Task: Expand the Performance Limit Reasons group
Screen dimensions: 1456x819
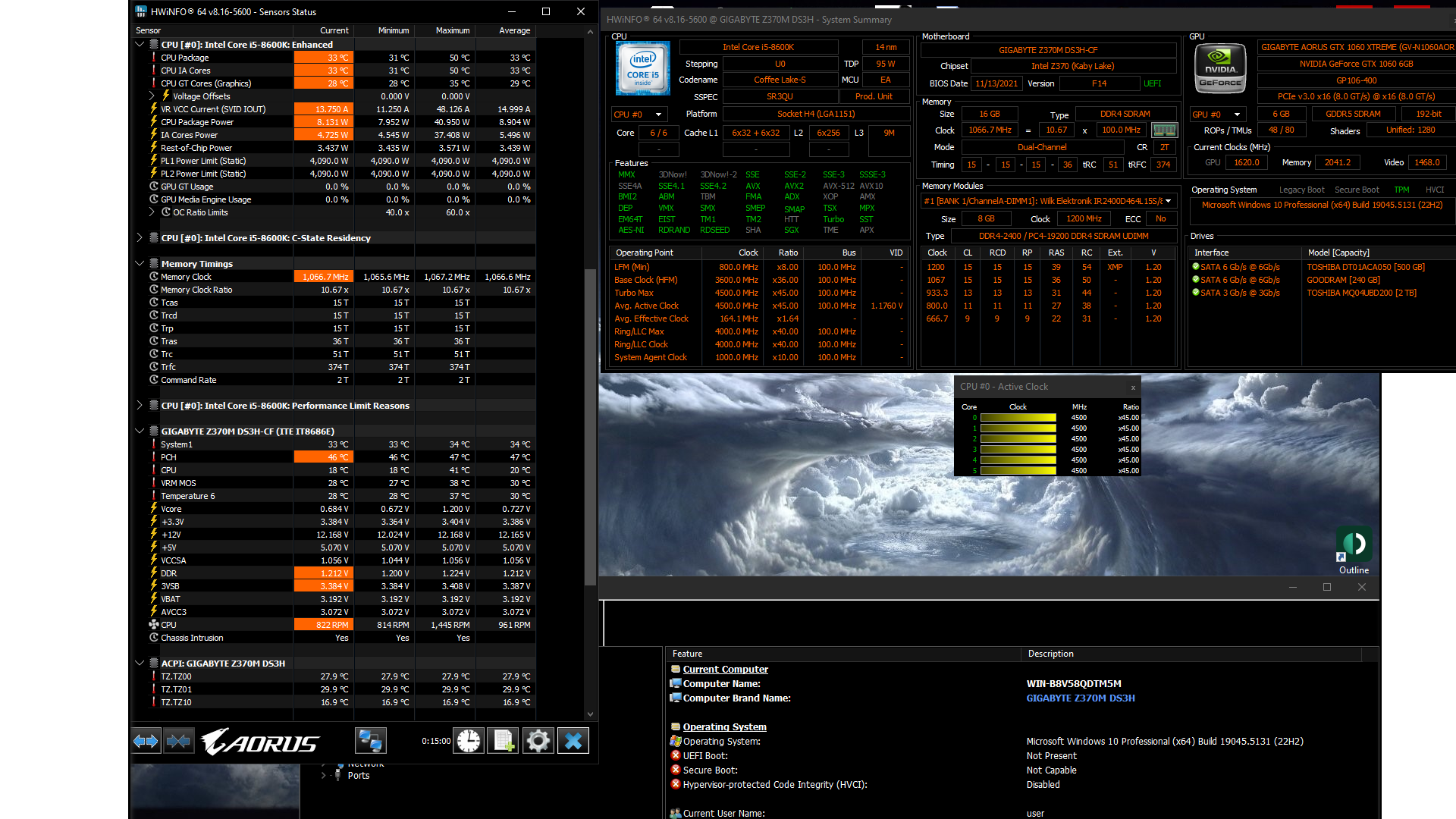Action: point(140,406)
